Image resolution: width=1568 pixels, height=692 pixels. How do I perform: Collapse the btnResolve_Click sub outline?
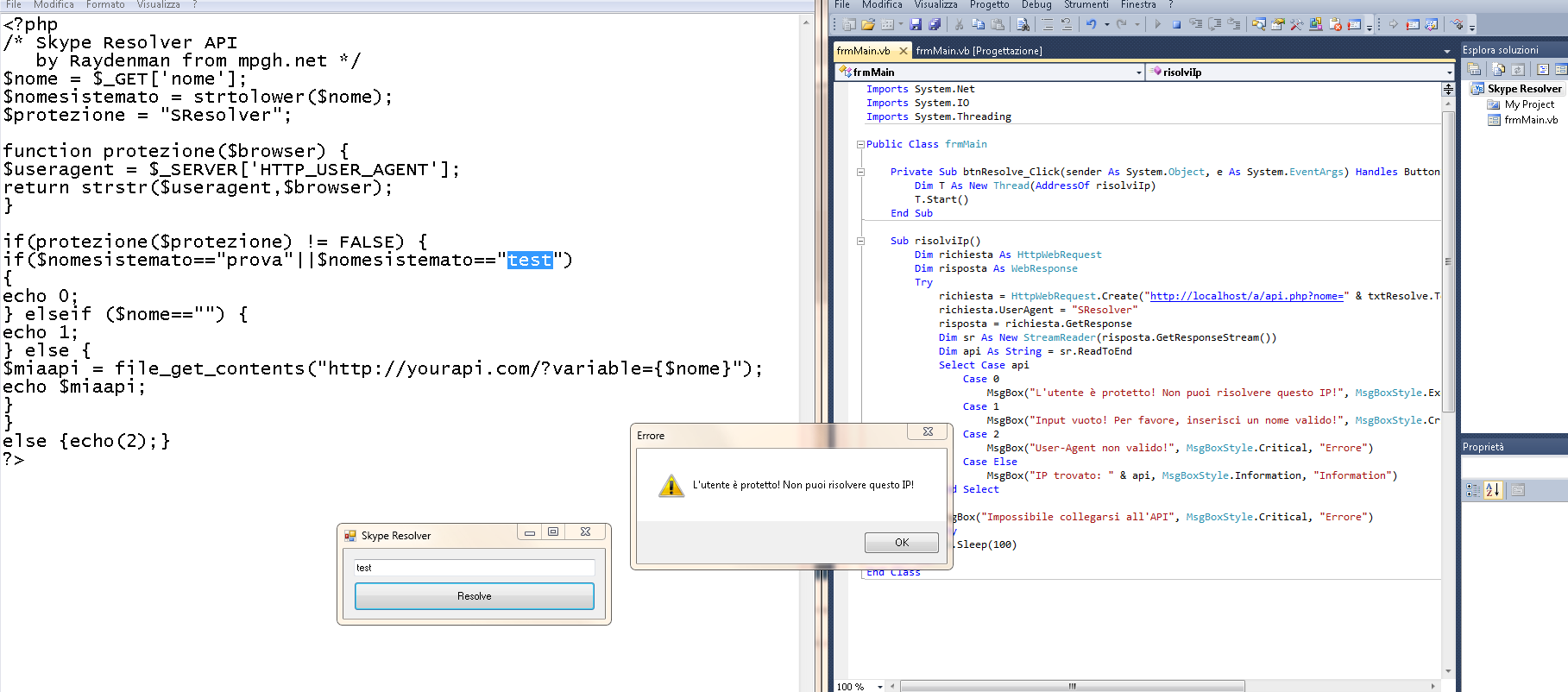(860, 172)
